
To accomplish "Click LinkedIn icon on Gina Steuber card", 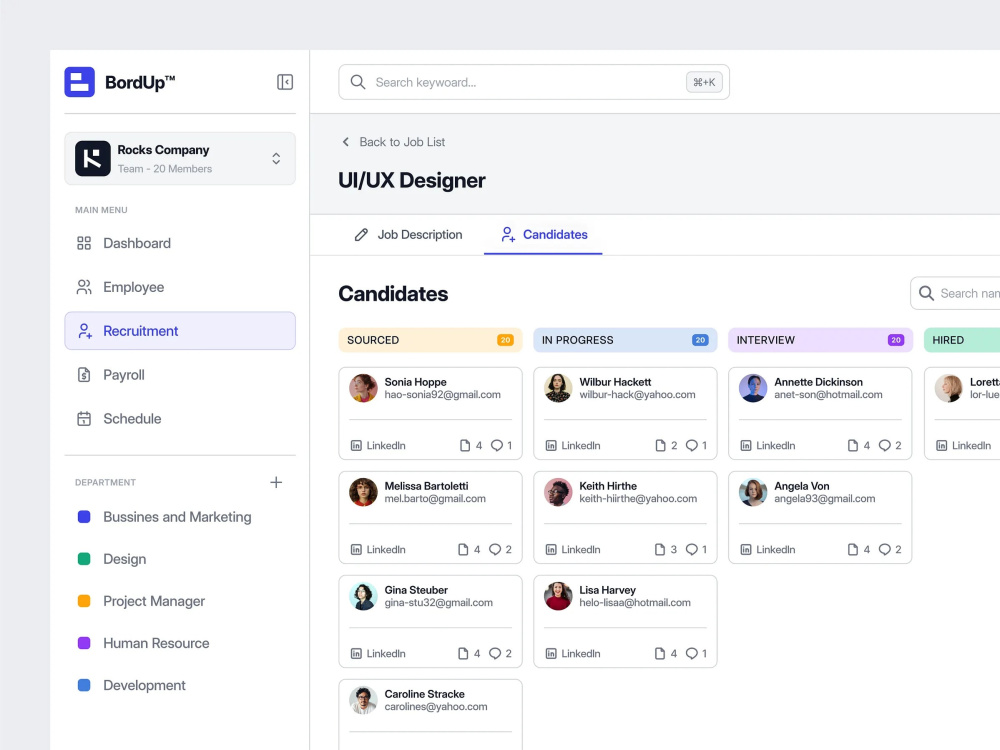I will point(357,653).
